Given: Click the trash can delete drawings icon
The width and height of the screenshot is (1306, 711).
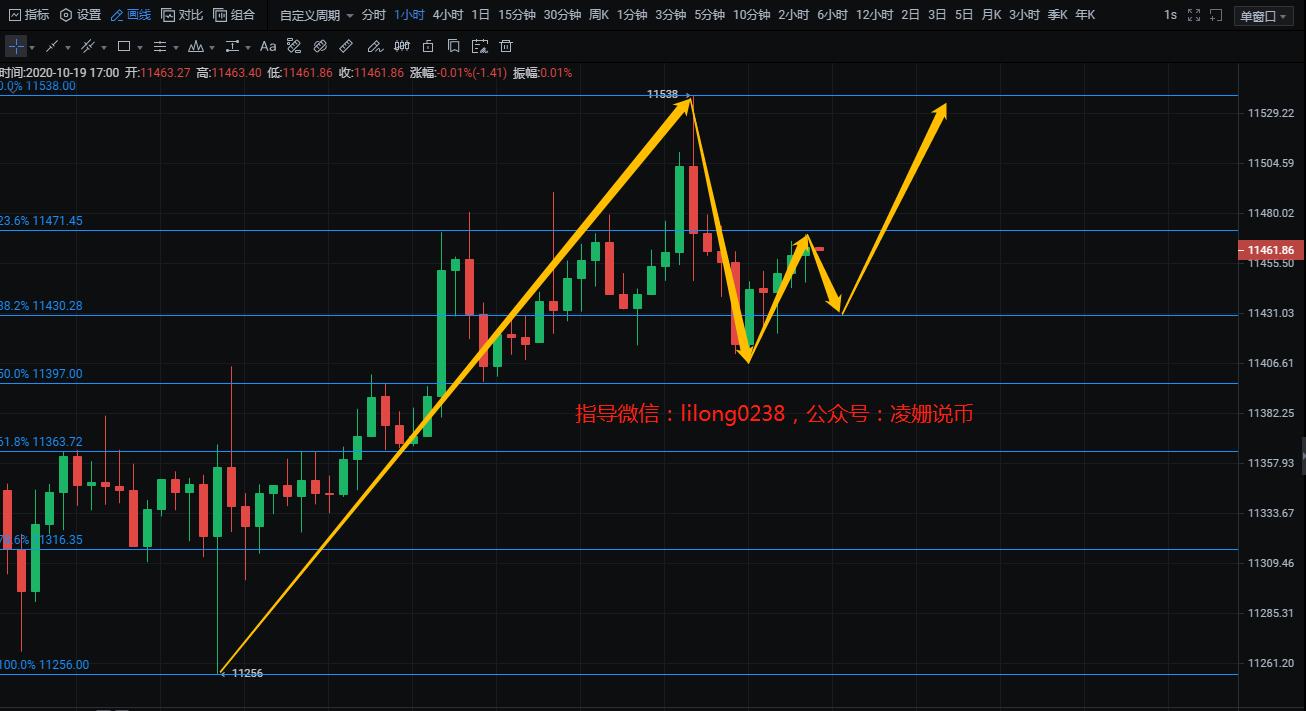Looking at the screenshot, I should click(x=506, y=47).
